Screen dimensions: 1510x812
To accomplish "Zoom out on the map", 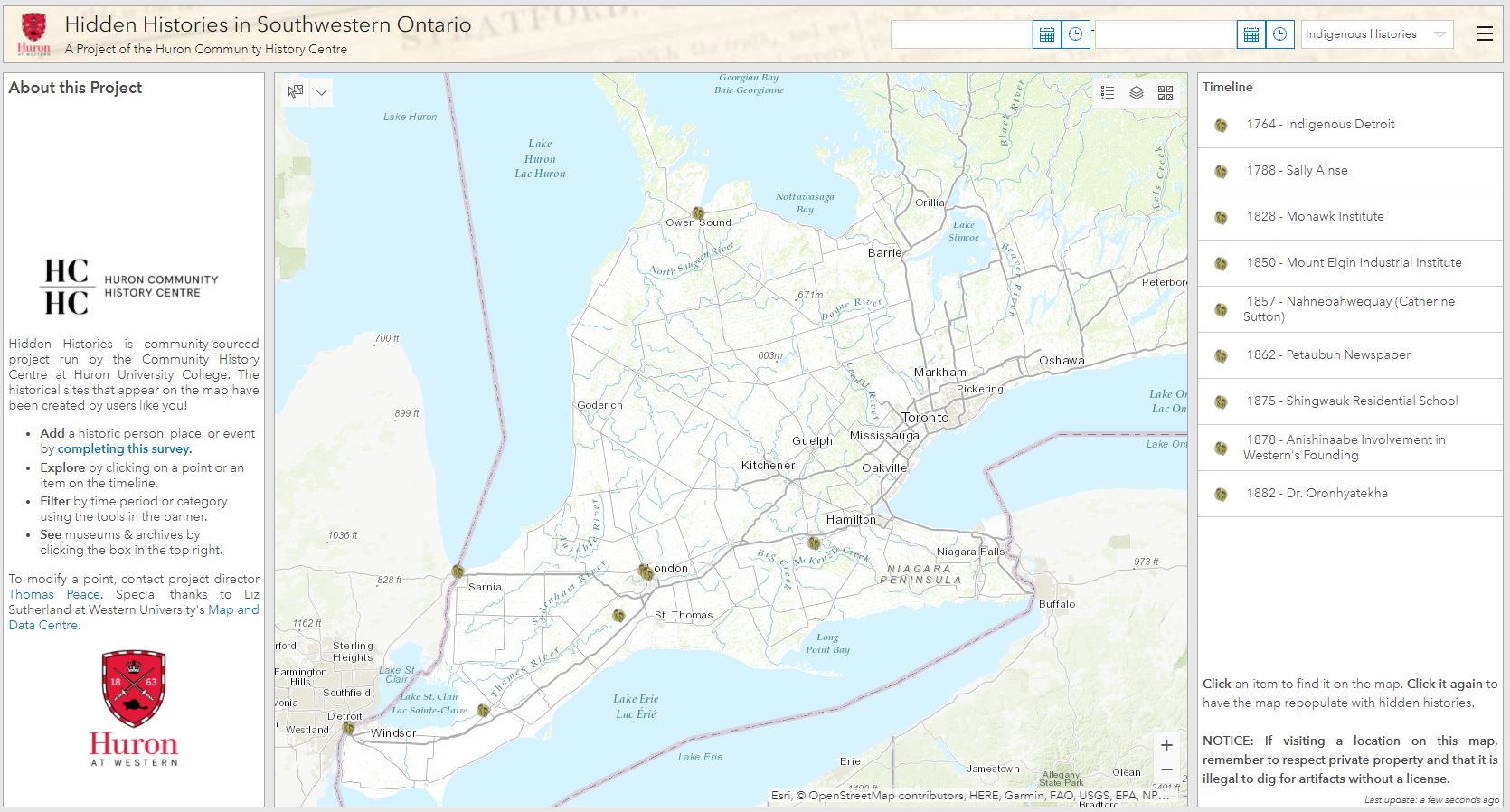I will pos(1166,770).
